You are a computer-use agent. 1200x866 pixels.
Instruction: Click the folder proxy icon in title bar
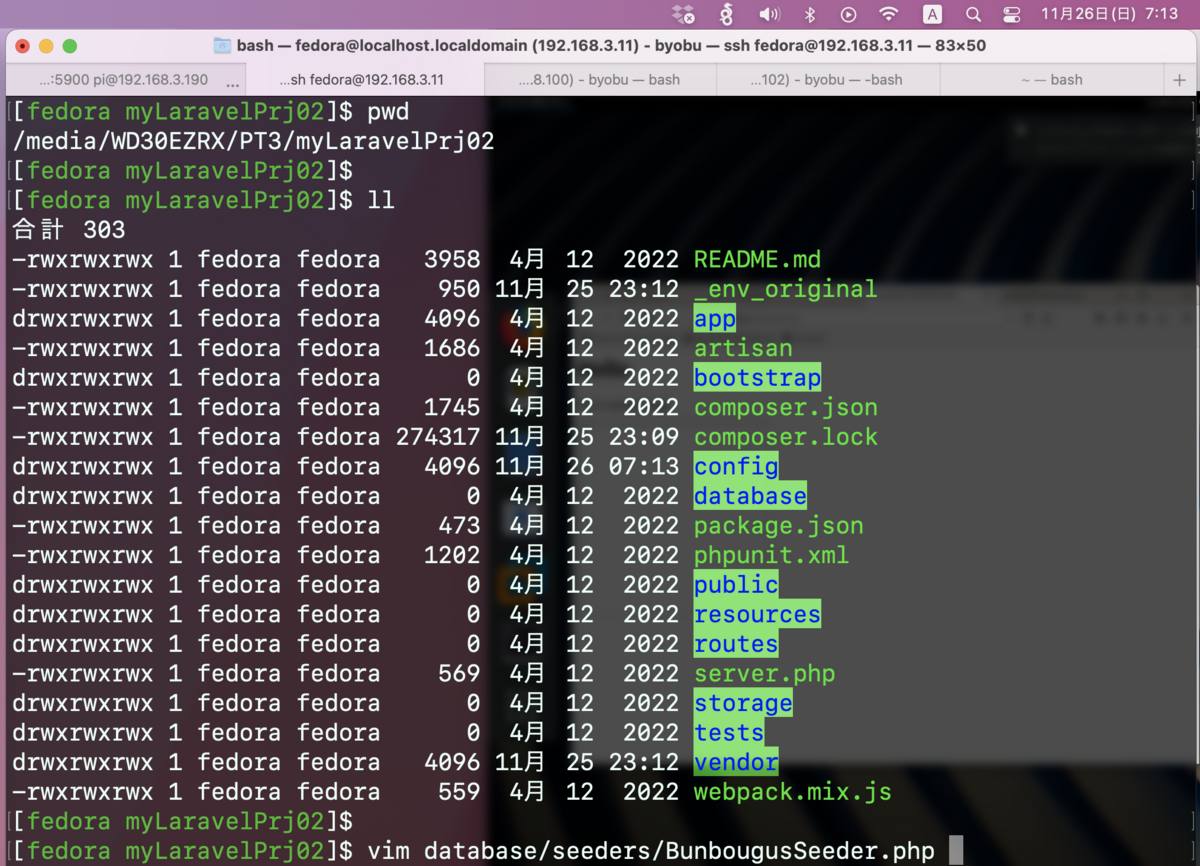(222, 46)
